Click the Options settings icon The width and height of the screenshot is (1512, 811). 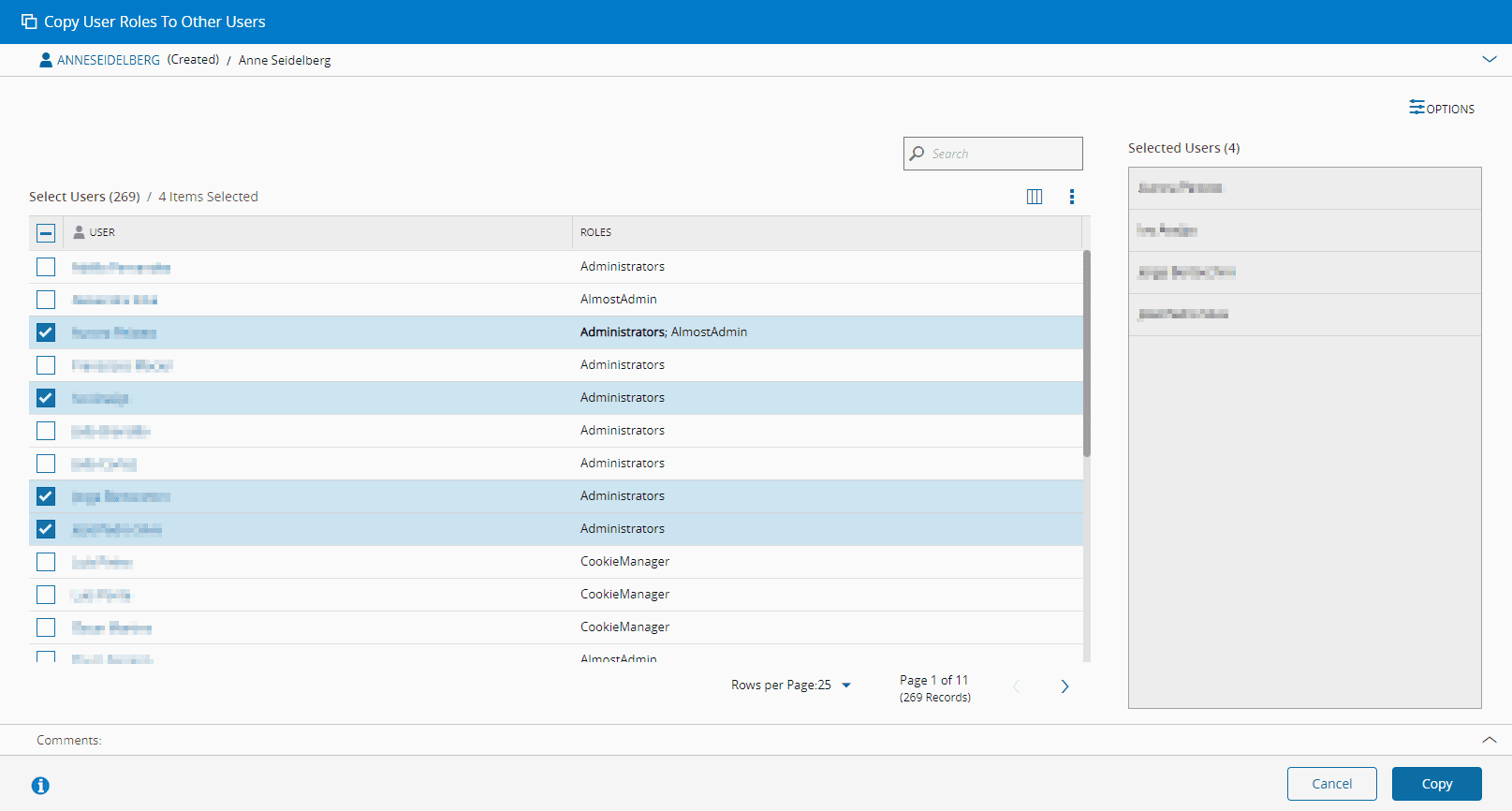1417,108
